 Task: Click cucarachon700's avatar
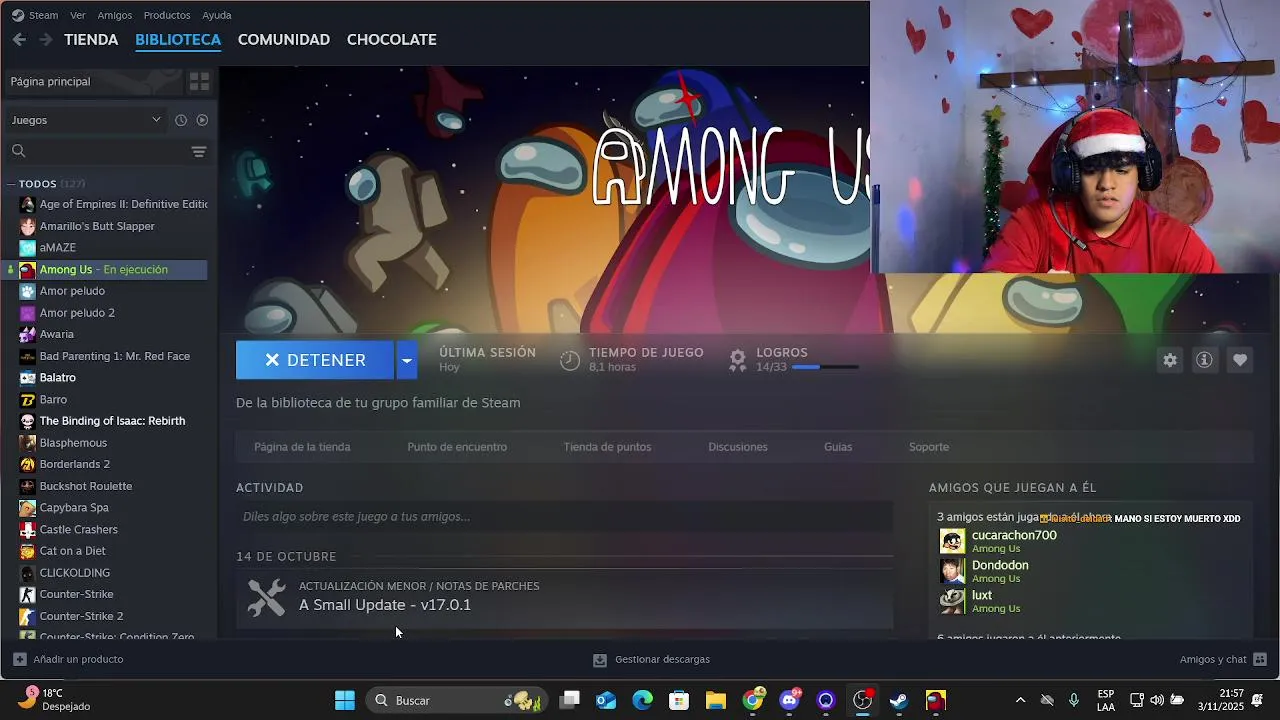[x=952, y=541]
